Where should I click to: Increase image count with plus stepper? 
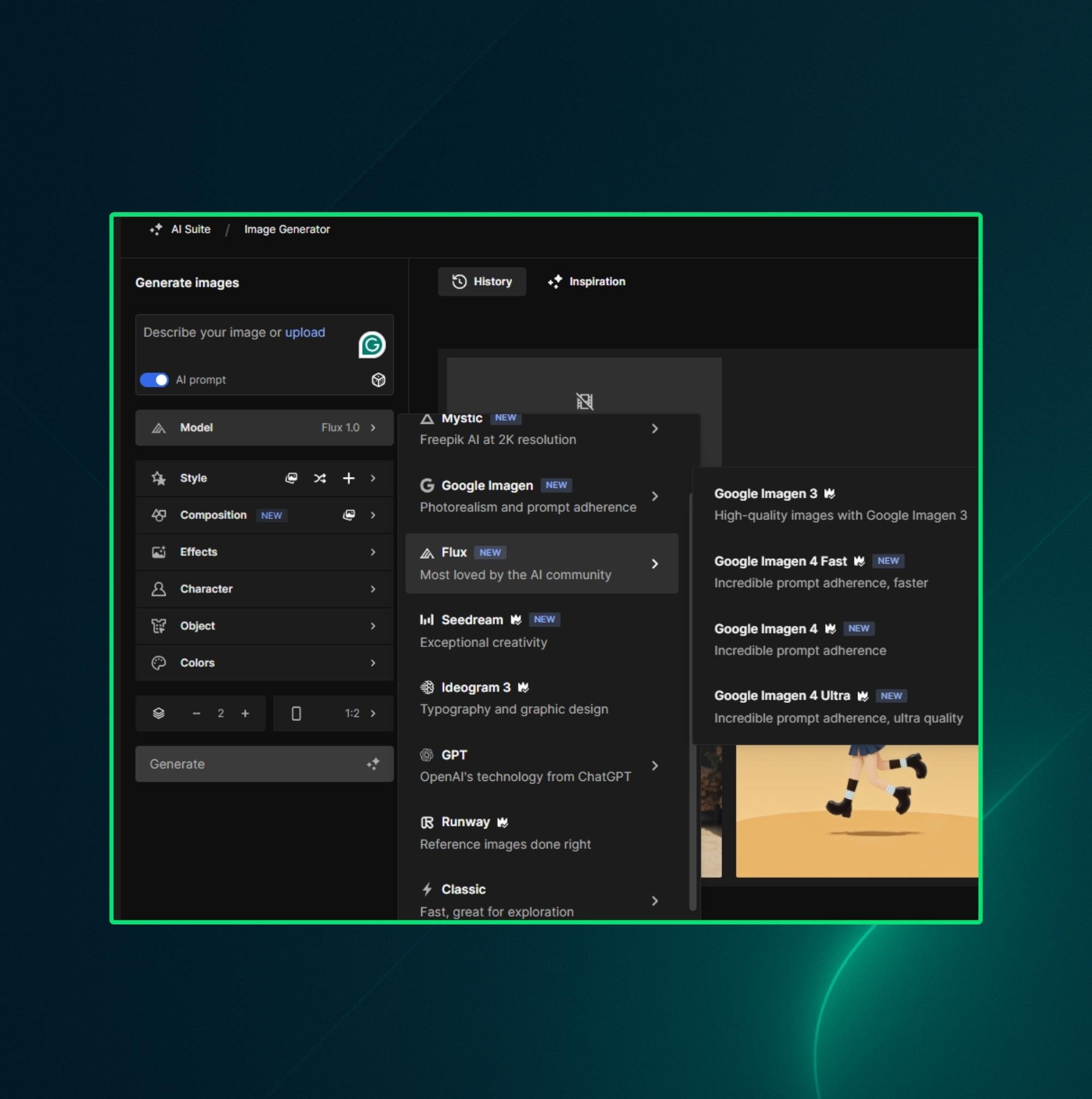tap(245, 713)
